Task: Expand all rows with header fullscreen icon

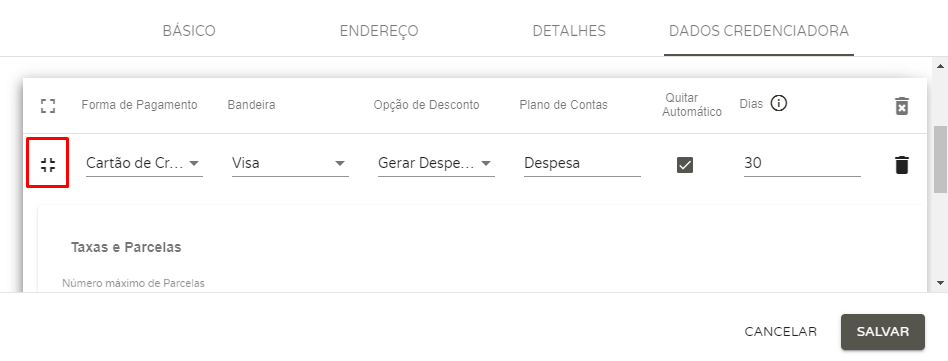Action: pos(48,106)
